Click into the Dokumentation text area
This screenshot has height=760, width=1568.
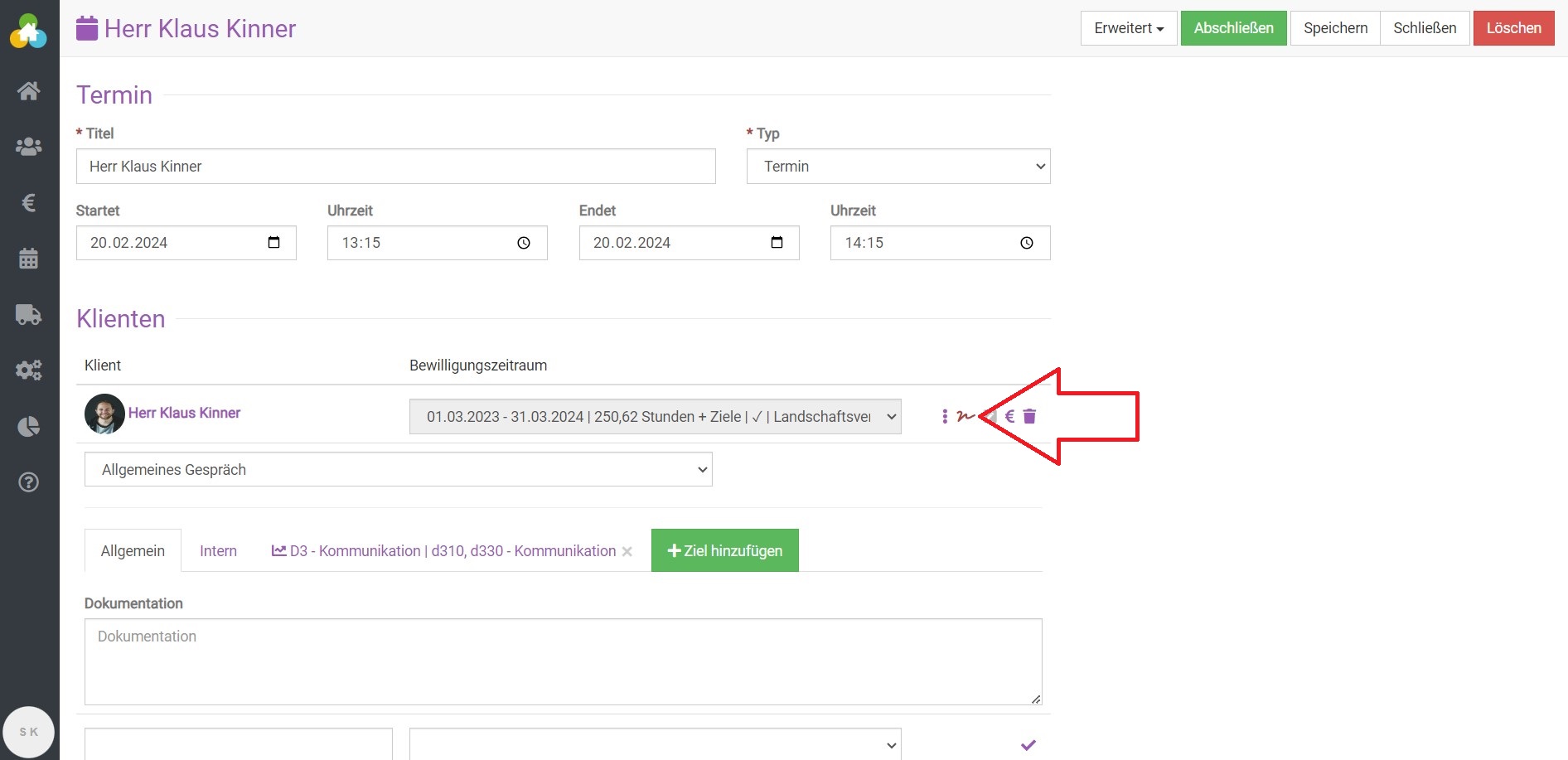[x=563, y=661]
